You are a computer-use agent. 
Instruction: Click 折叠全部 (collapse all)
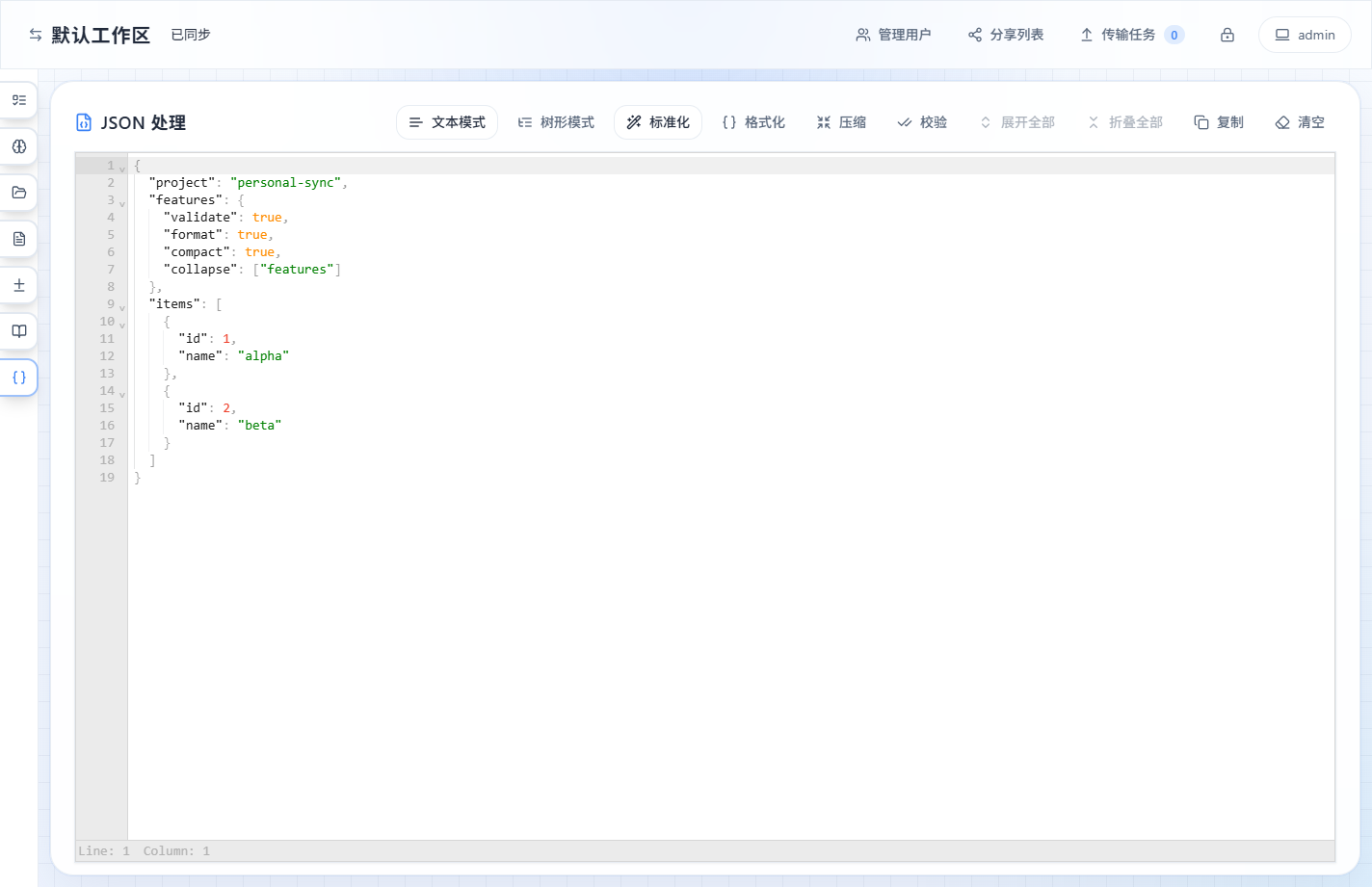pos(1124,122)
